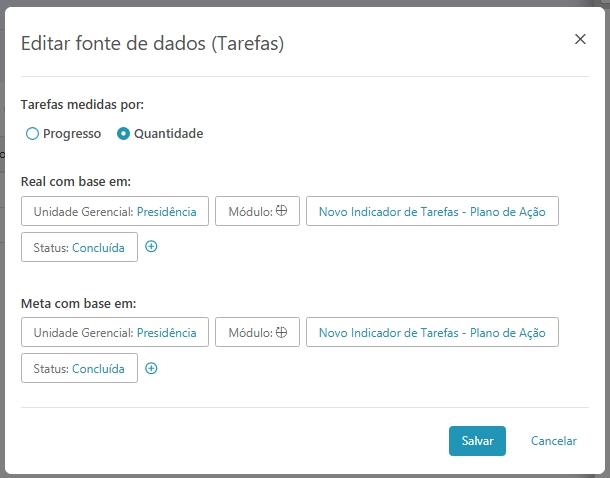Image resolution: width=610 pixels, height=478 pixels.
Task: Select the Progresso radio option
Action: [x=33, y=133]
